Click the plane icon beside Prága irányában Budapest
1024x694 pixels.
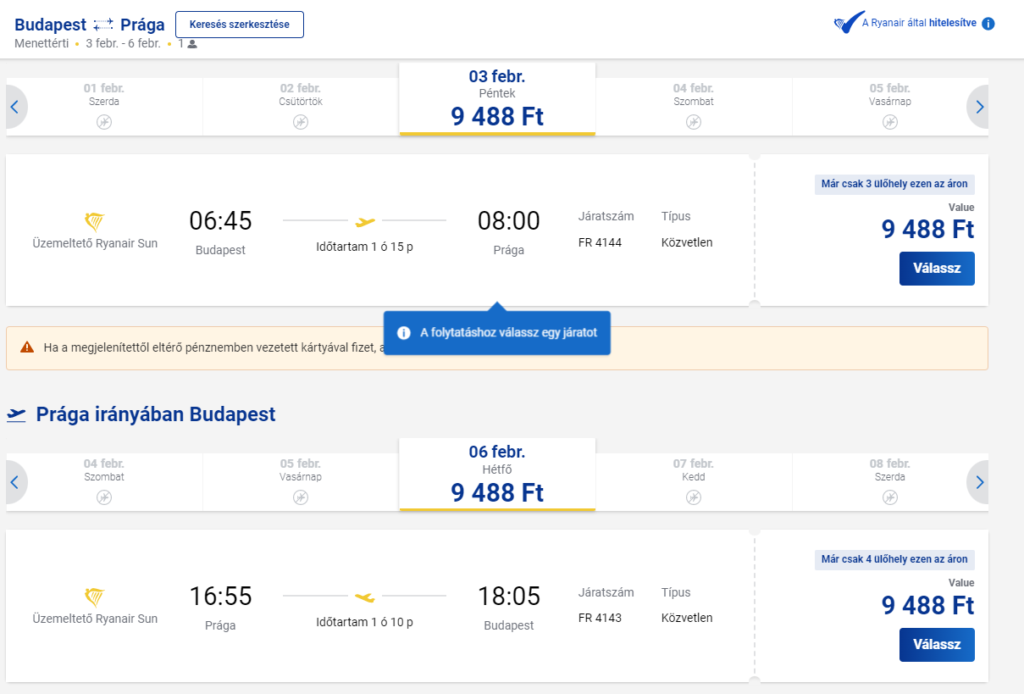[16, 415]
